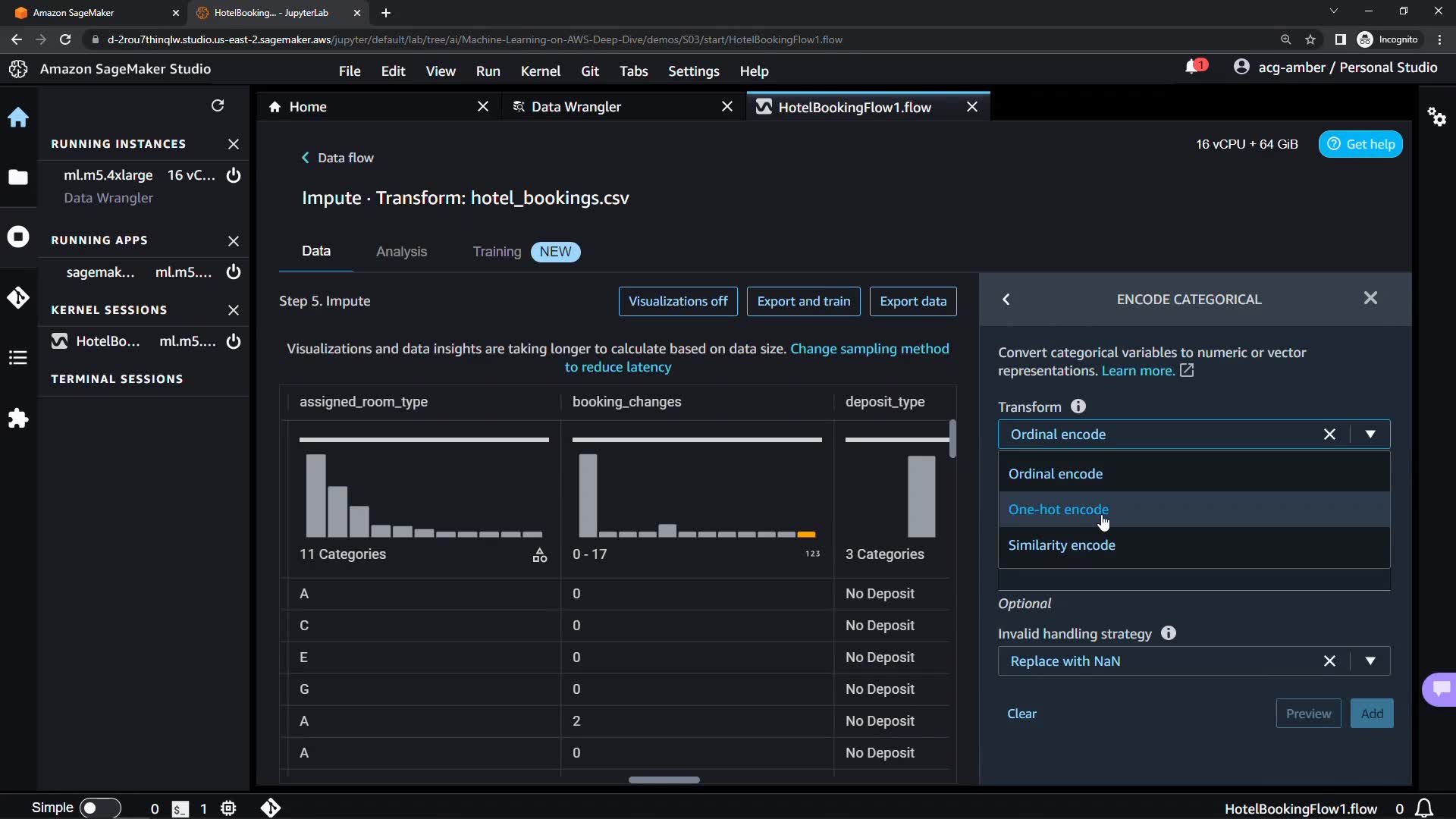Switch to the Analysis tab
The image size is (1456, 819).
401,252
